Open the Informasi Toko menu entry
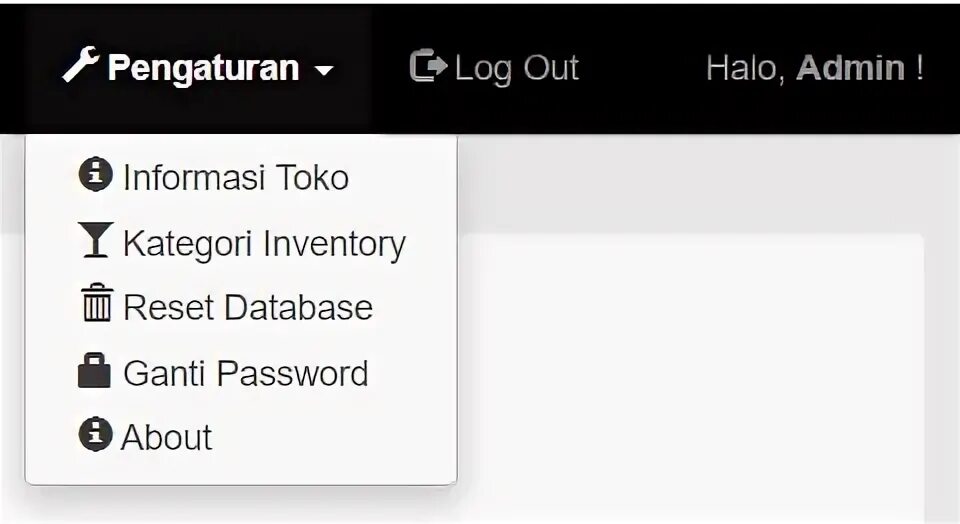This screenshot has height=524, width=960. tap(235, 178)
